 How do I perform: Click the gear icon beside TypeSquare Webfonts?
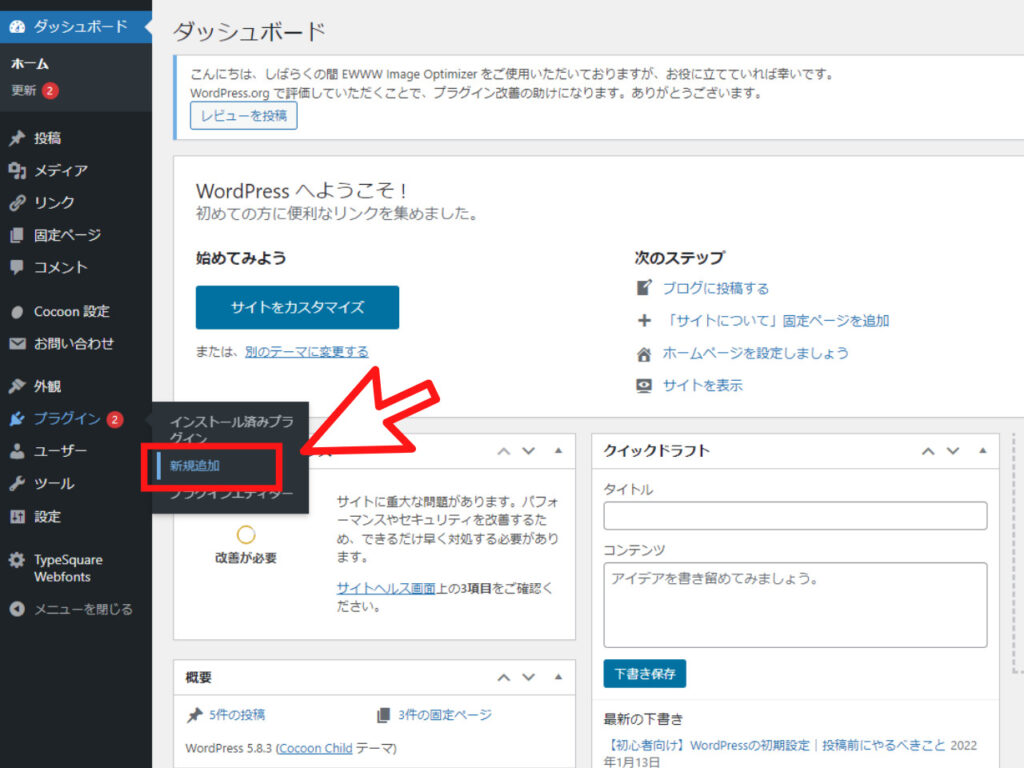coord(17,560)
